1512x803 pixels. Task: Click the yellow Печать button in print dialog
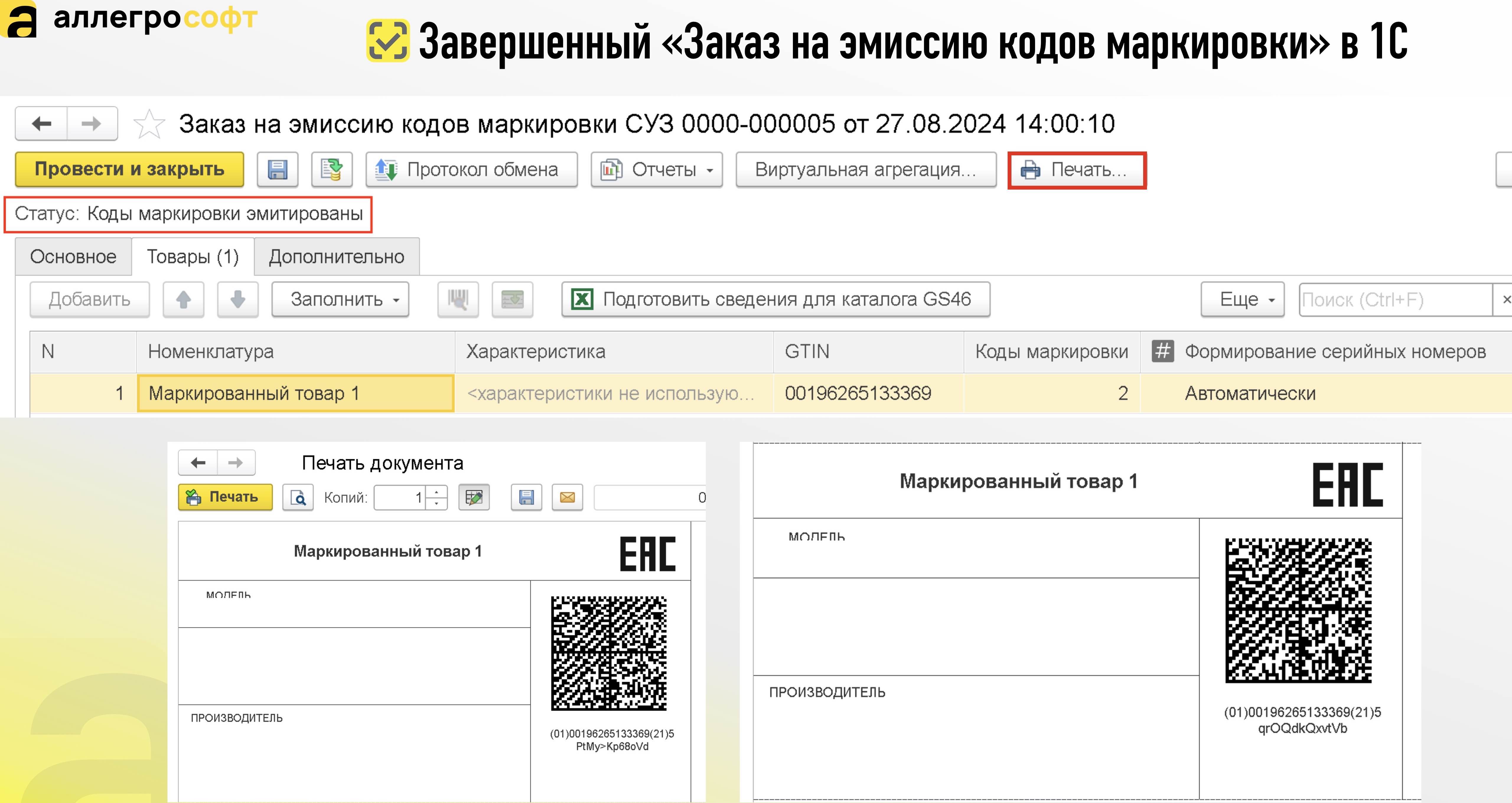pos(225,497)
